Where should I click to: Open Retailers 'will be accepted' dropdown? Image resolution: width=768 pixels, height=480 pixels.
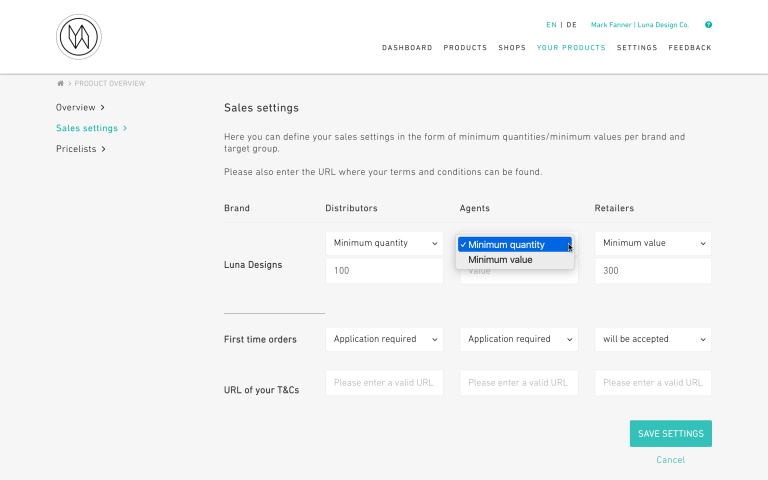coord(653,339)
